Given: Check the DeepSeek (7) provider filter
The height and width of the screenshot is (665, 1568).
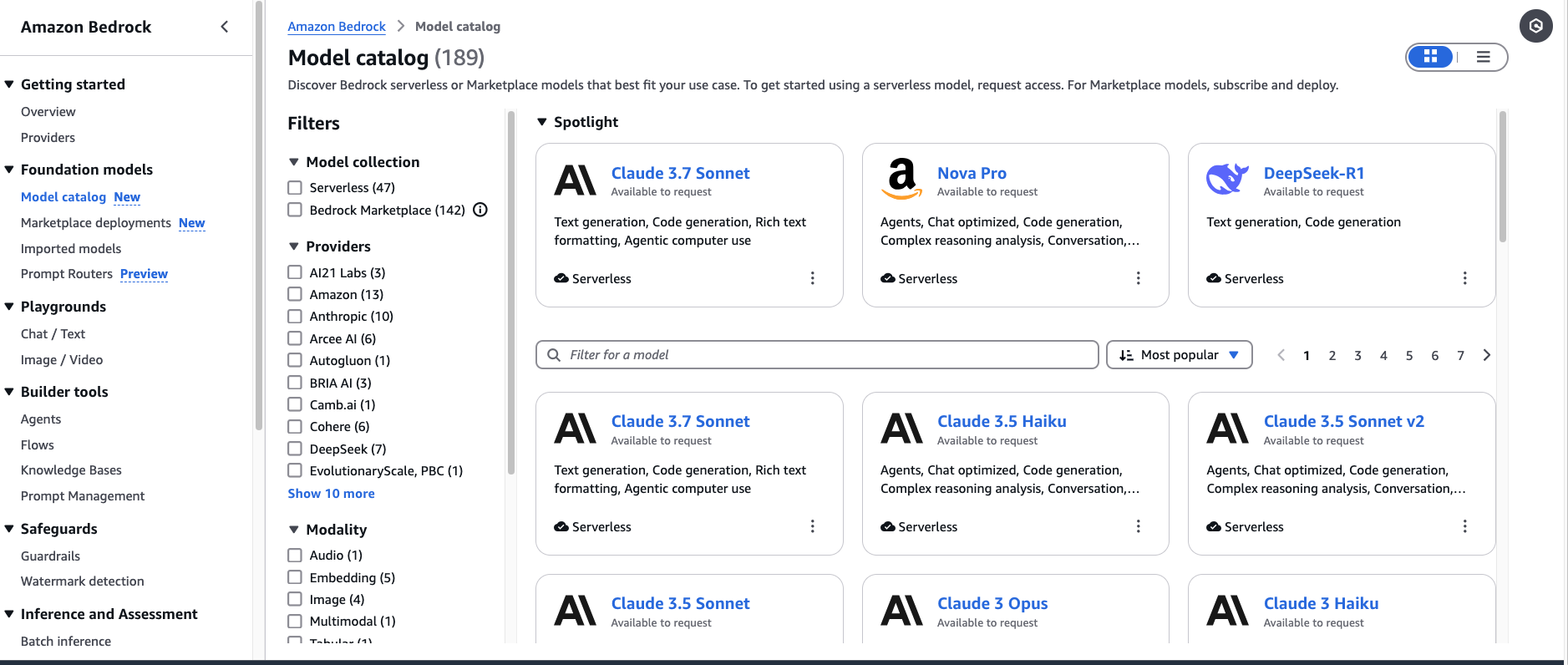Looking at the screenshot, I should coord(295,449).
